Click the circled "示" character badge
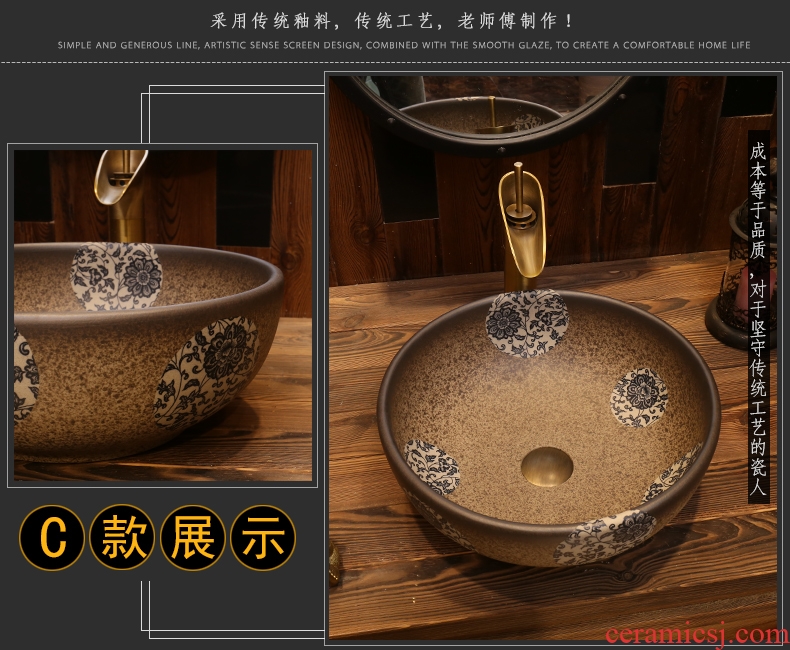 click(x=263, y=537)
